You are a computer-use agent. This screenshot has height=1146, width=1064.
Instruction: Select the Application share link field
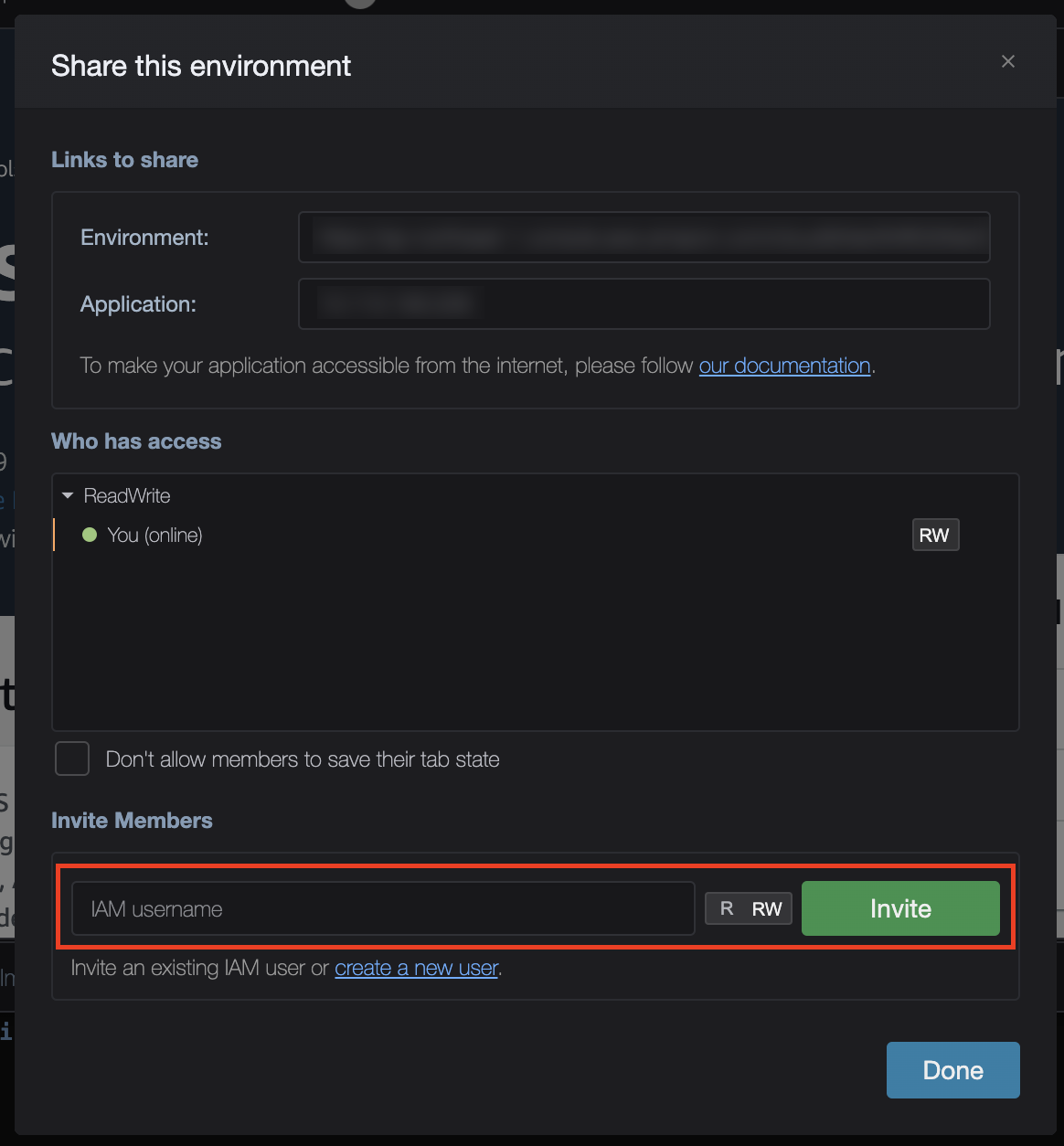(644, 303)
